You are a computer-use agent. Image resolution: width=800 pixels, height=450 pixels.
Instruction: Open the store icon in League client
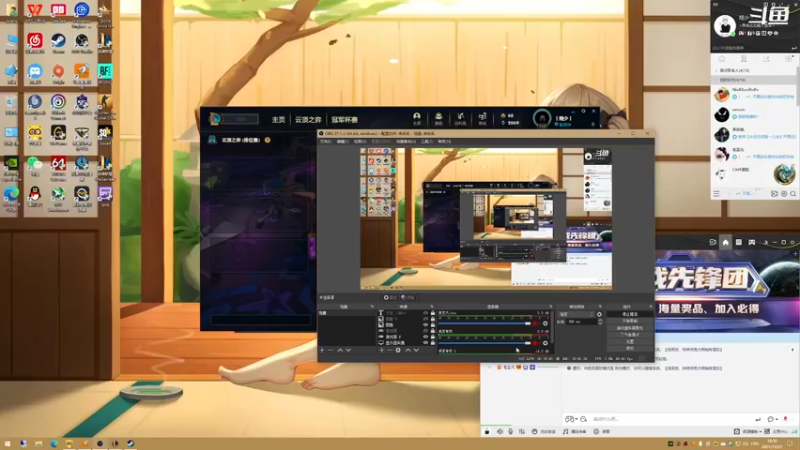pyautogui.click(x=482, y=118)
